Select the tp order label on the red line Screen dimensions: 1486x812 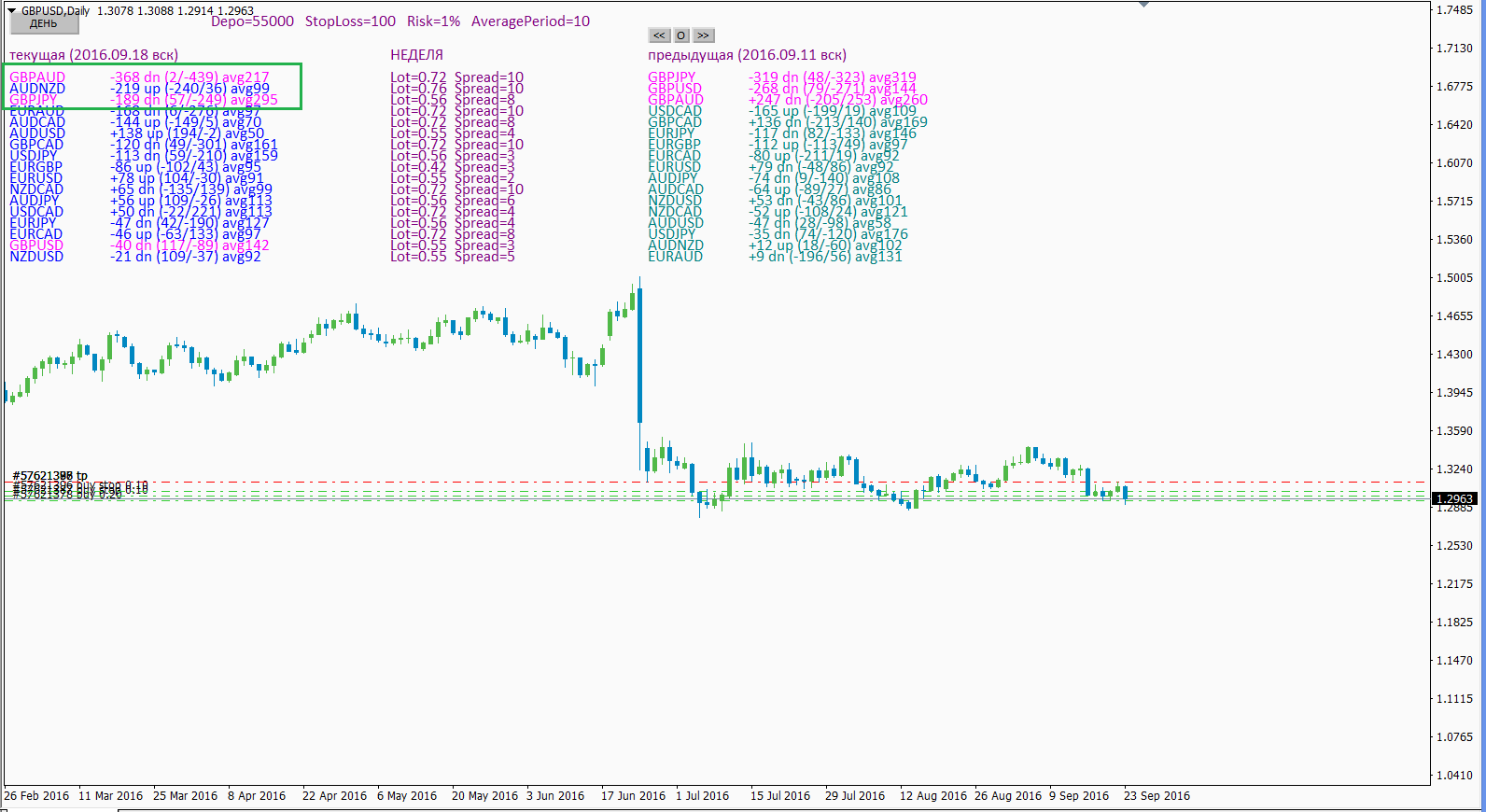tap(49, 476)
